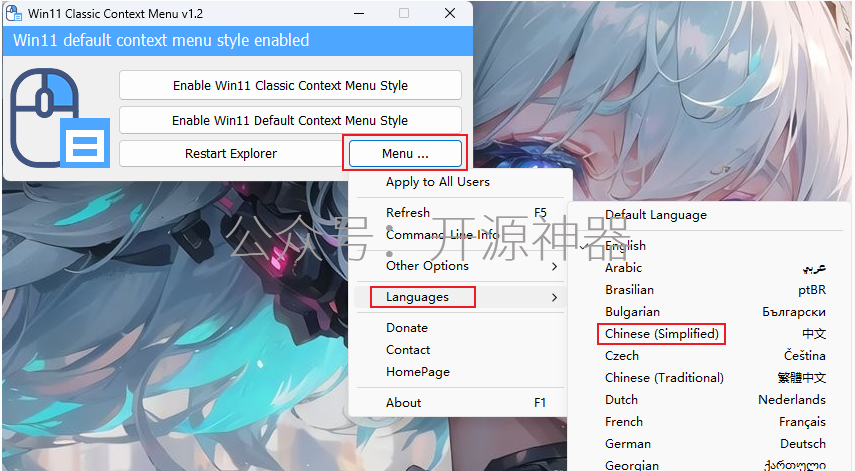Screen dimensions: 855x471
Task: Click the large mouse logo image
Action: 60,118
